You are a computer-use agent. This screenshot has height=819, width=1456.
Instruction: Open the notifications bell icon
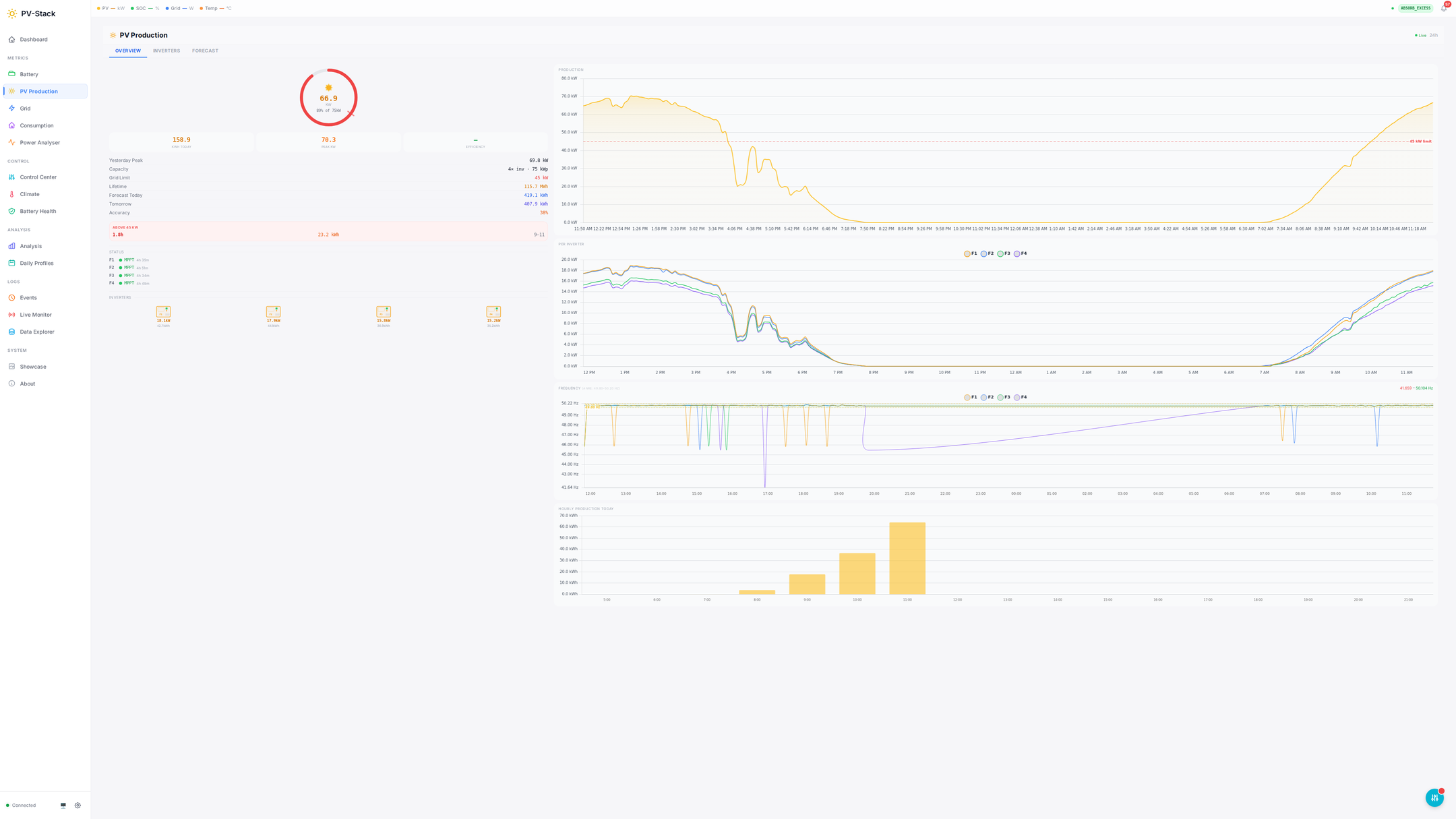1443,8
